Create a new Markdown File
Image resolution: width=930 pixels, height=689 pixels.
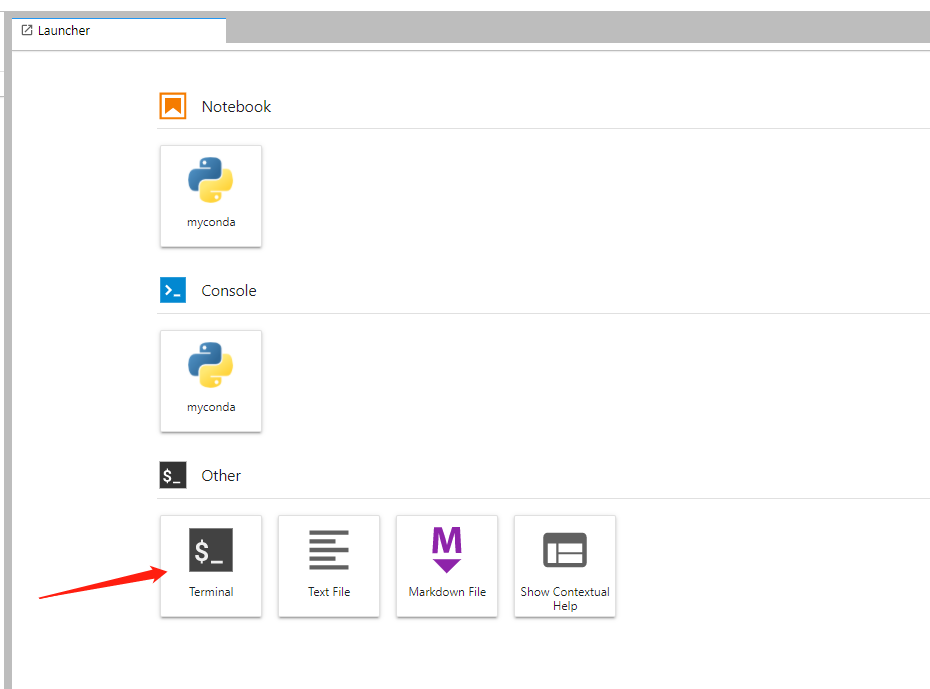point(447,566)
